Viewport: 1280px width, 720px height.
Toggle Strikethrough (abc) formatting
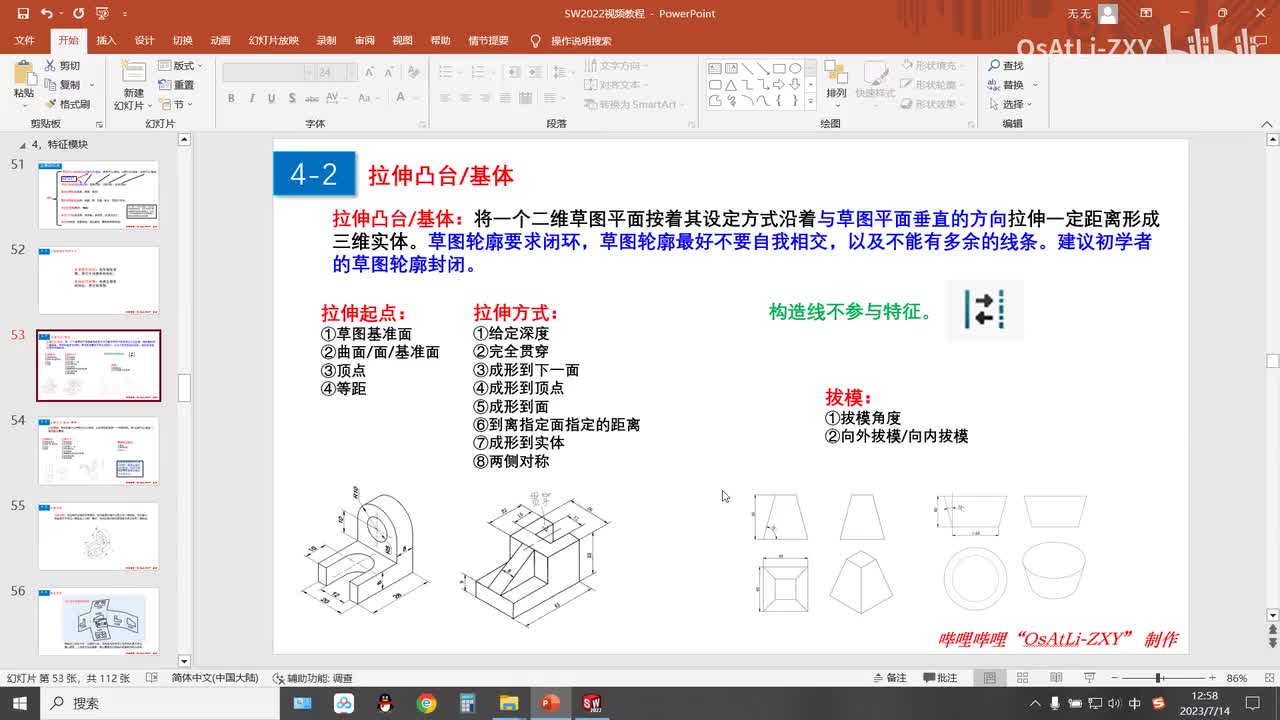[x=311, y=98]
